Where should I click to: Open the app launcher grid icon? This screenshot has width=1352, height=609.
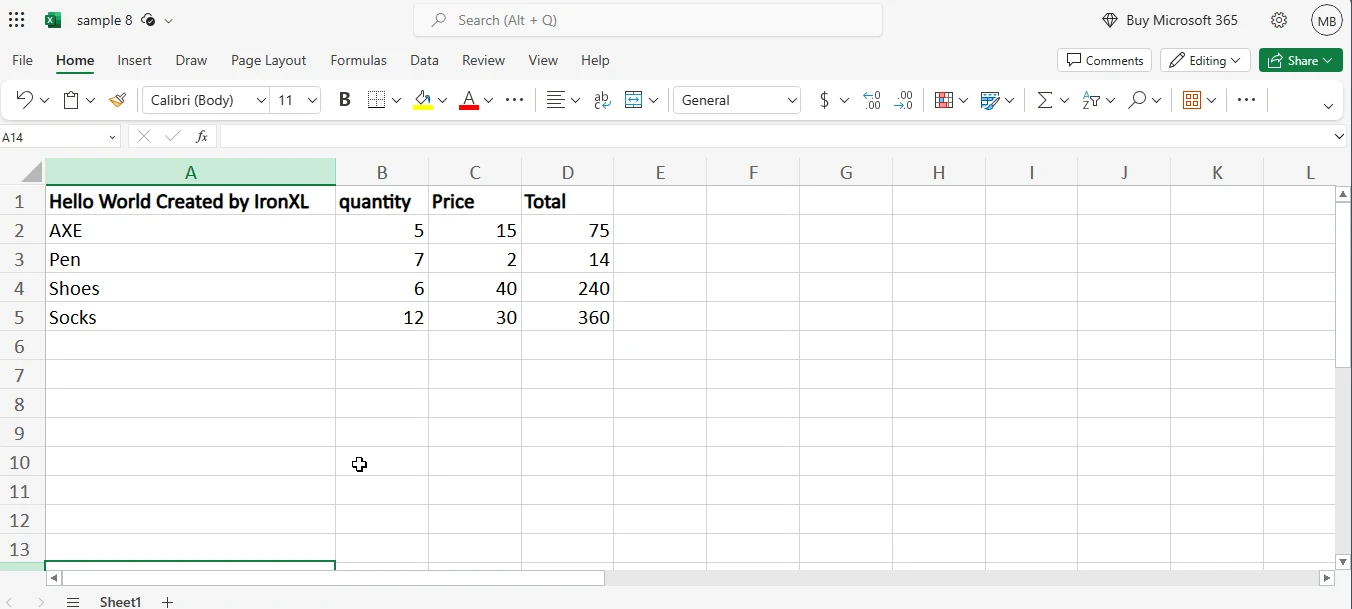pyautogui.click(x=17, y=20)
